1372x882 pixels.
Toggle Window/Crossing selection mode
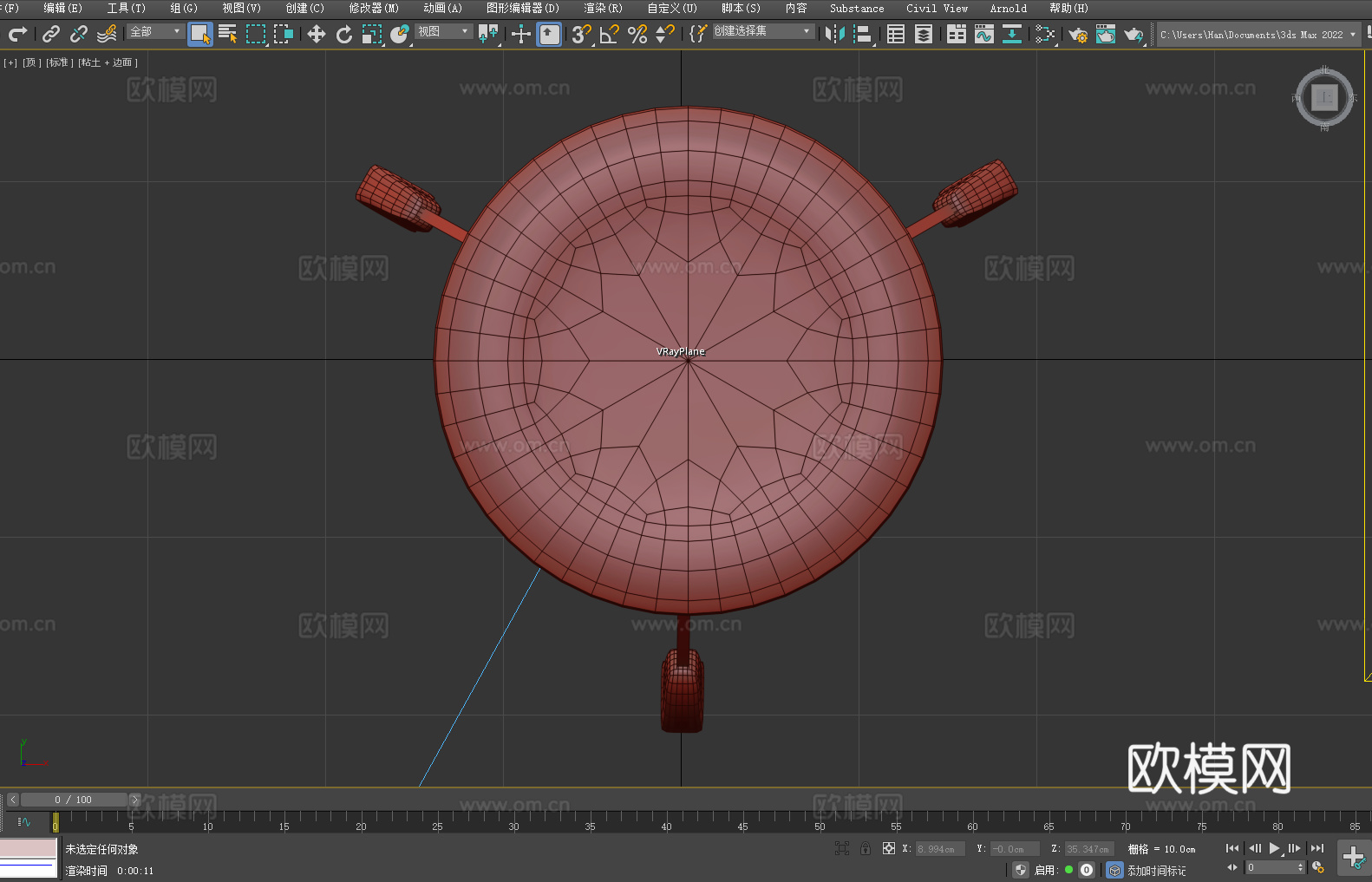(x=284, y=34)
